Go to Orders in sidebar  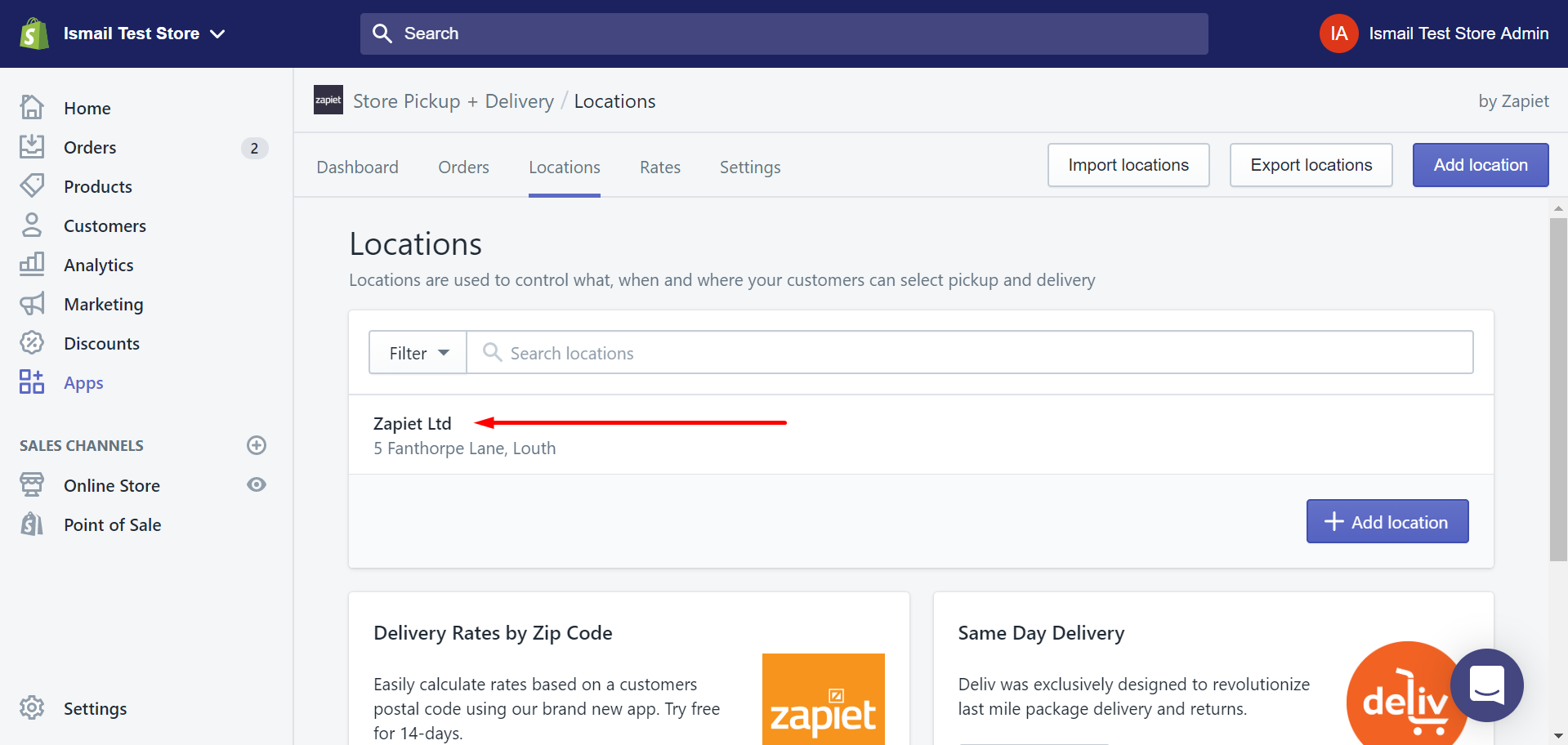[90, 147]
